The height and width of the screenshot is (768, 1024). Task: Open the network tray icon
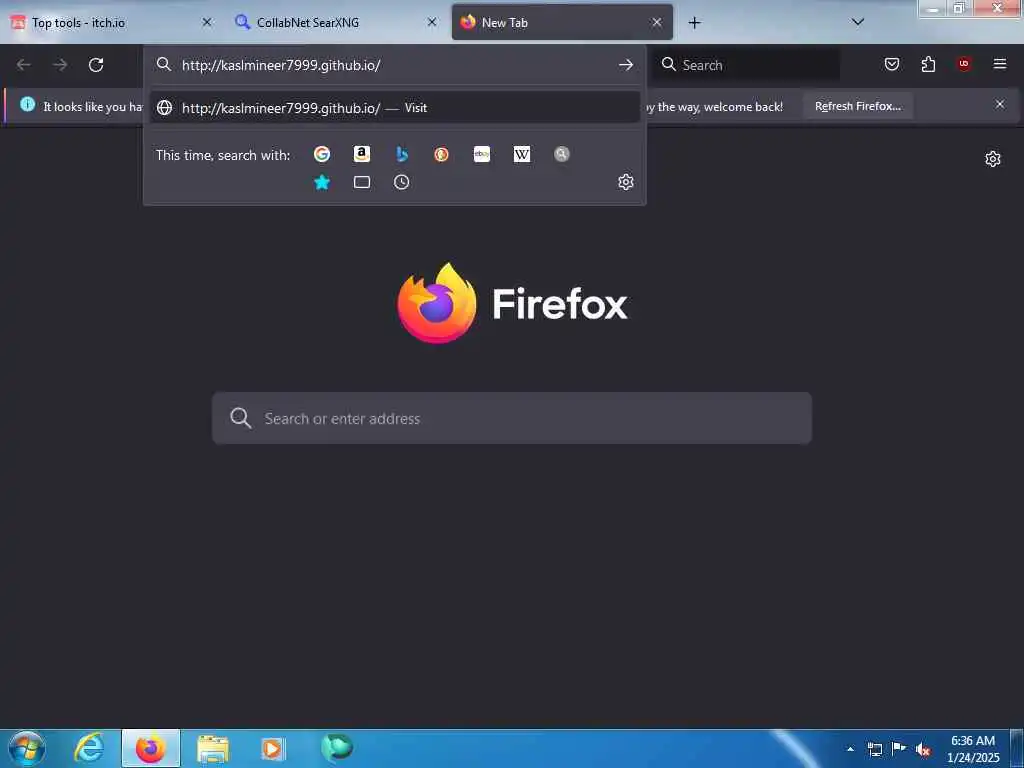point(874,749)
